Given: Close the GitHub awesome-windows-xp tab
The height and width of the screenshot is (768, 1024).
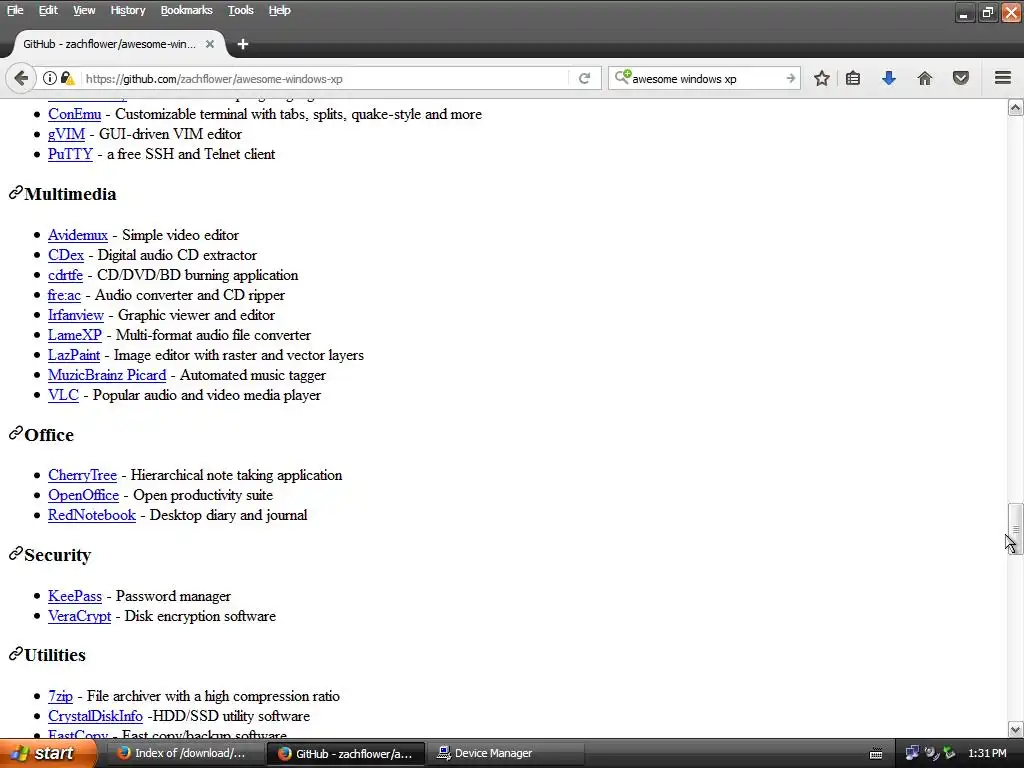Looking at the screenshot, I should click(210, 44).
